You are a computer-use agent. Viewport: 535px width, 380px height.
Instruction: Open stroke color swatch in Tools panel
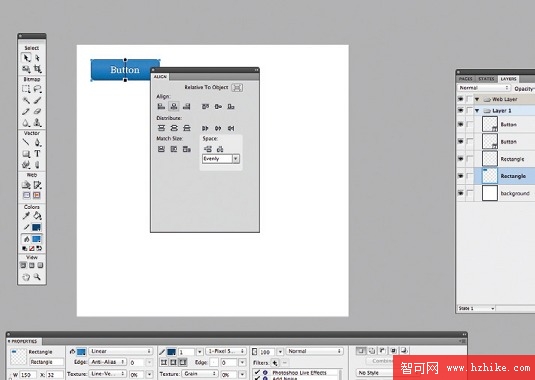click(x=37, y=227)
